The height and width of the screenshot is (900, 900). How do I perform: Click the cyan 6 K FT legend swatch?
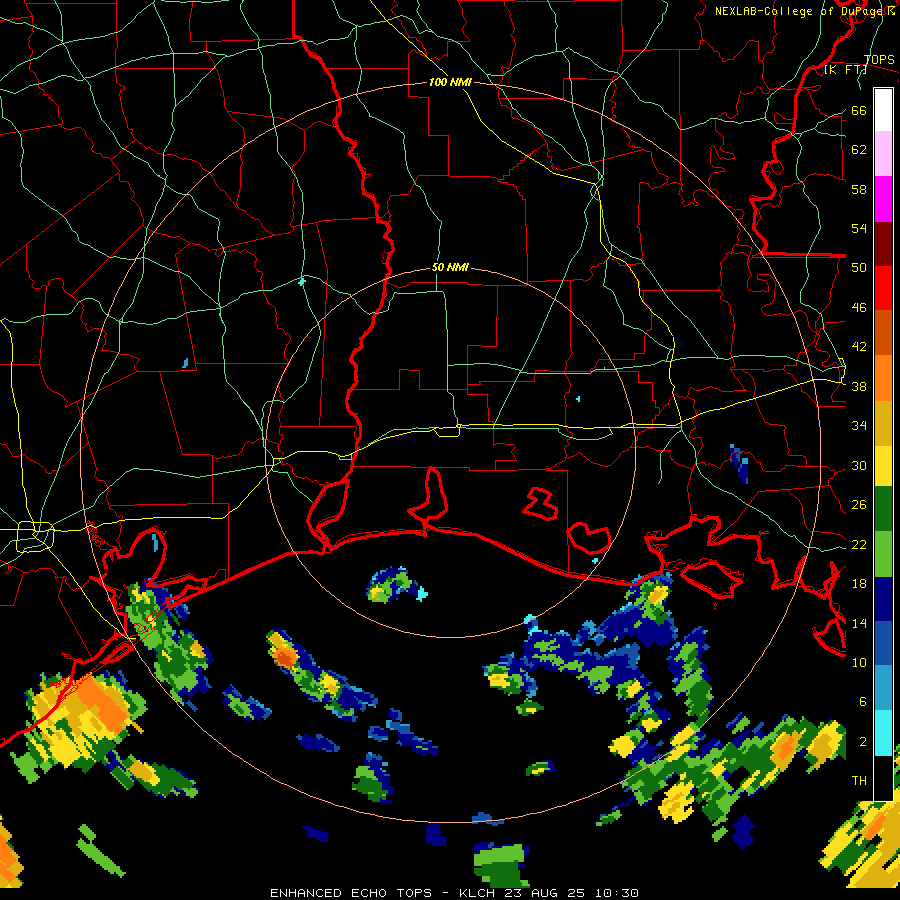coord(883,733)
